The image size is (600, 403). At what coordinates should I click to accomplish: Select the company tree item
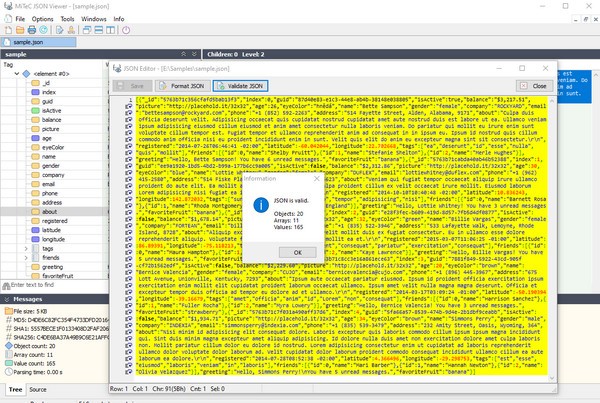[53, 175]
